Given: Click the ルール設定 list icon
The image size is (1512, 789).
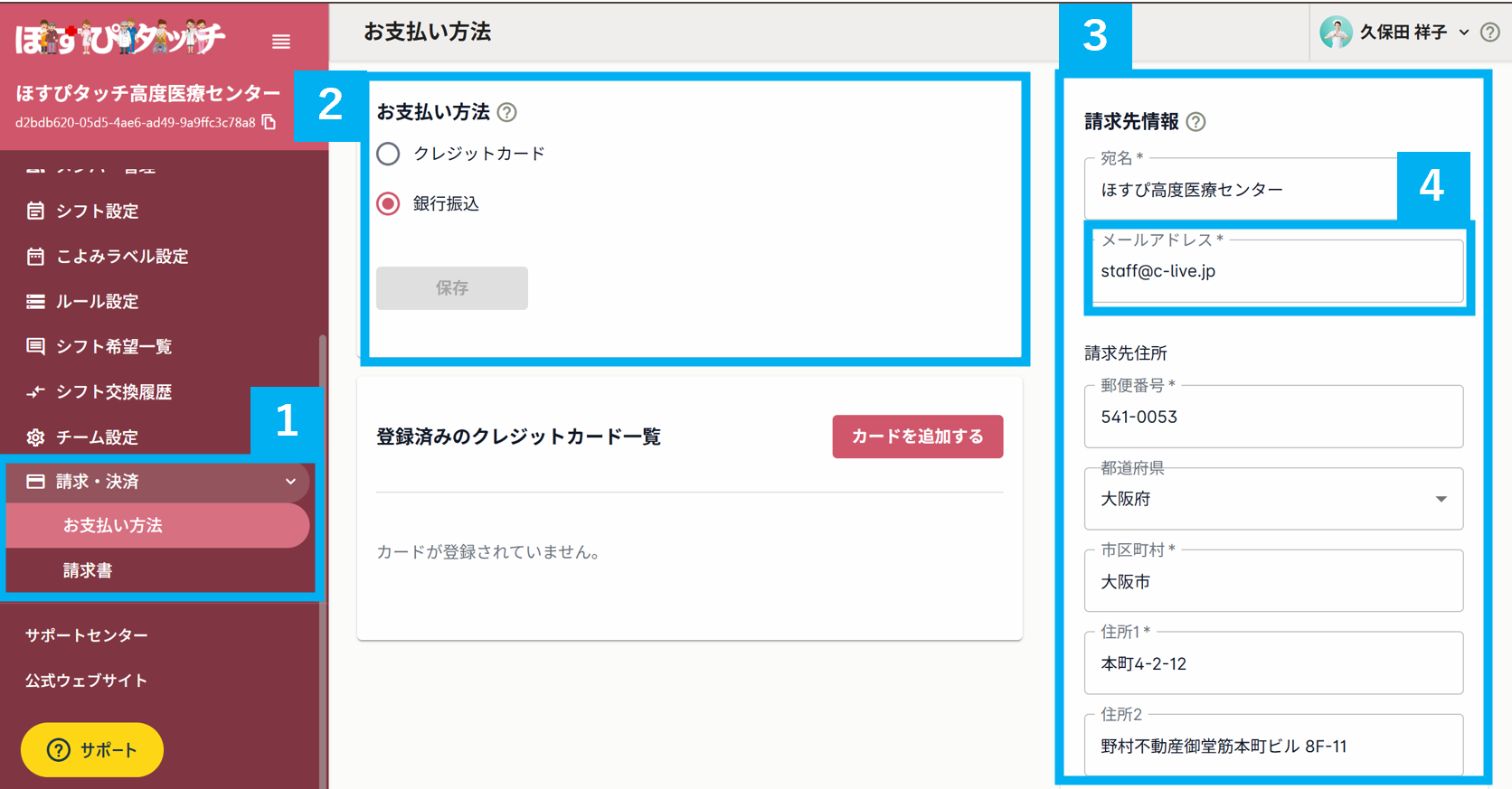Looking at the screenshot, I should click(x=35, y=301).
